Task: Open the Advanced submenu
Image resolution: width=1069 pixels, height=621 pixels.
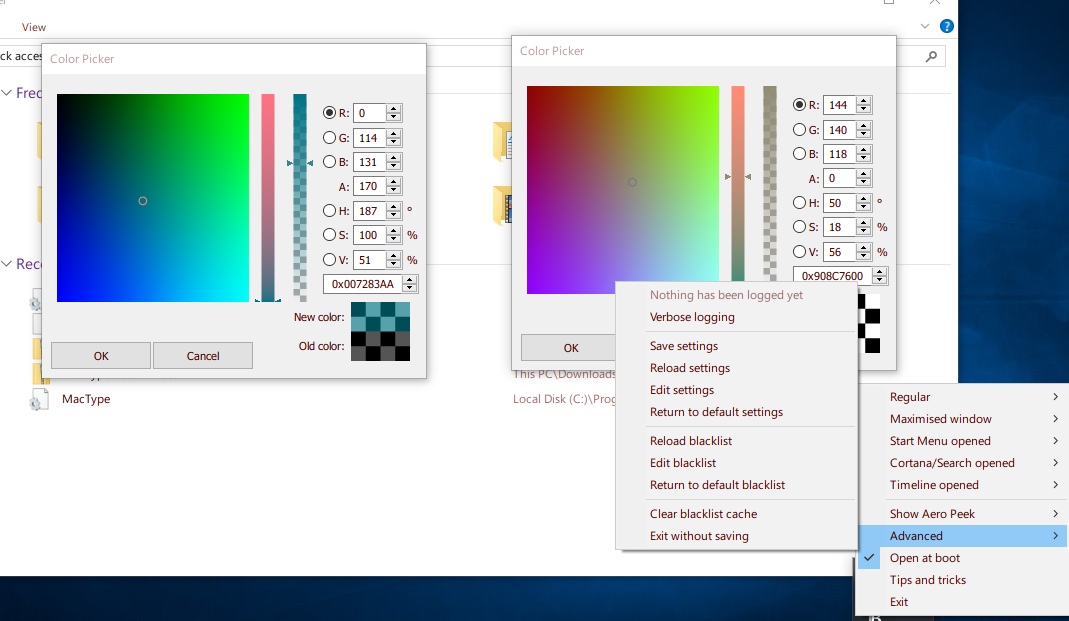Action: (961, 536)
